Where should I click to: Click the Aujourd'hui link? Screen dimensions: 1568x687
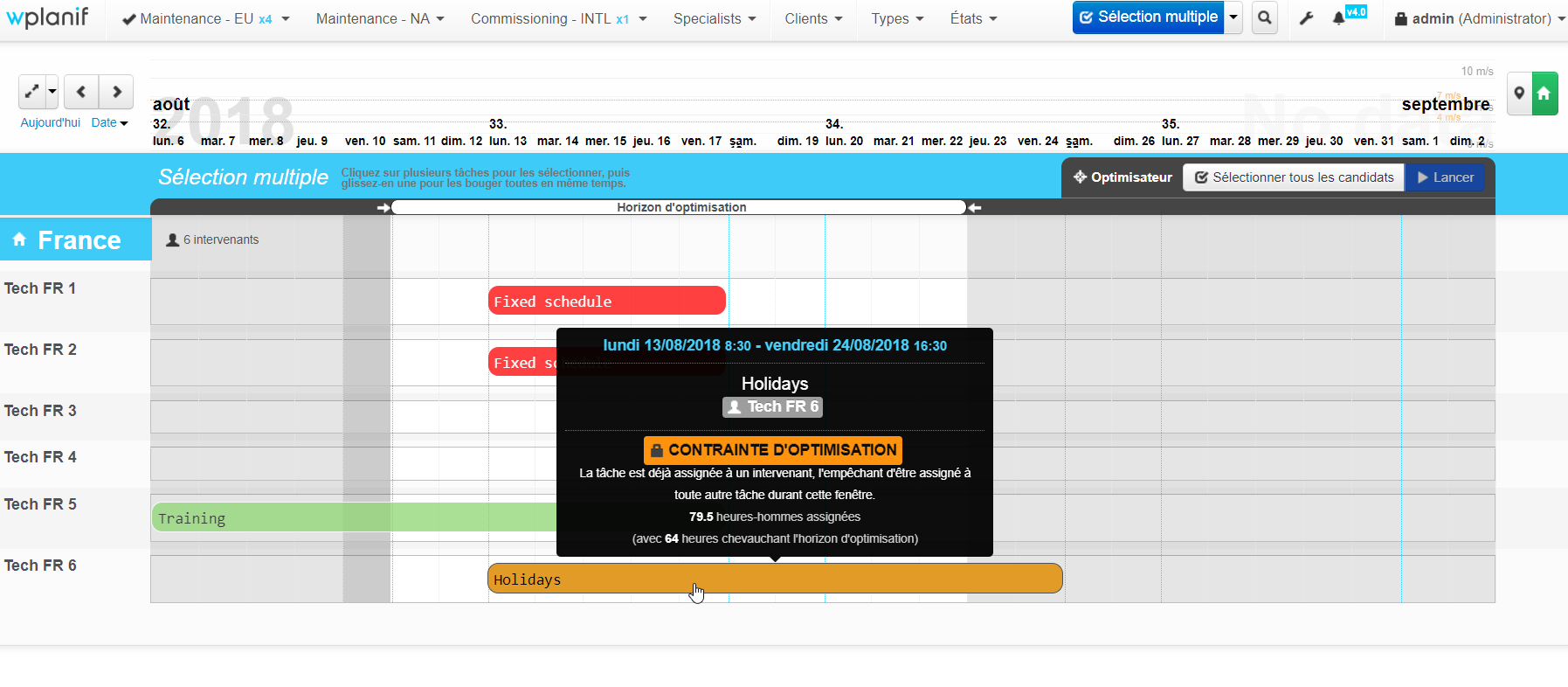50,123
